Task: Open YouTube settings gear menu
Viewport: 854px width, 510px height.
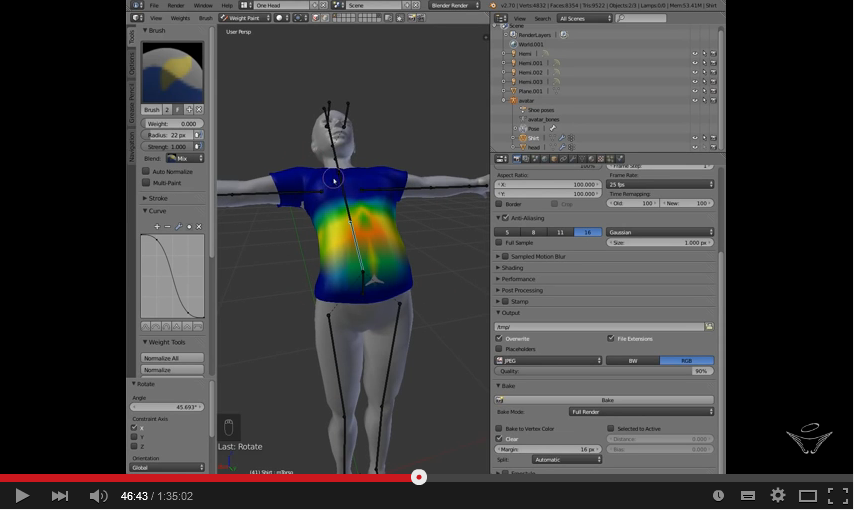Action: pos(778,495)
